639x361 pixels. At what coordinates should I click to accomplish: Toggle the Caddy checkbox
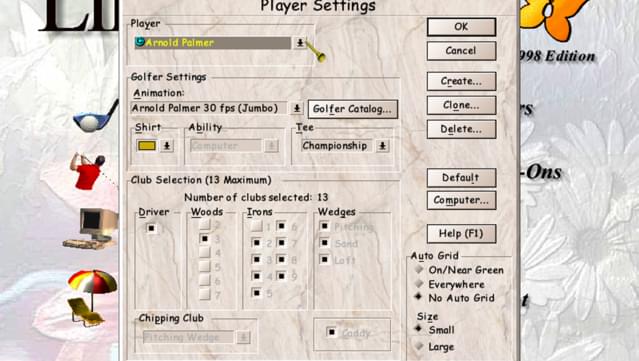[331, 332]
